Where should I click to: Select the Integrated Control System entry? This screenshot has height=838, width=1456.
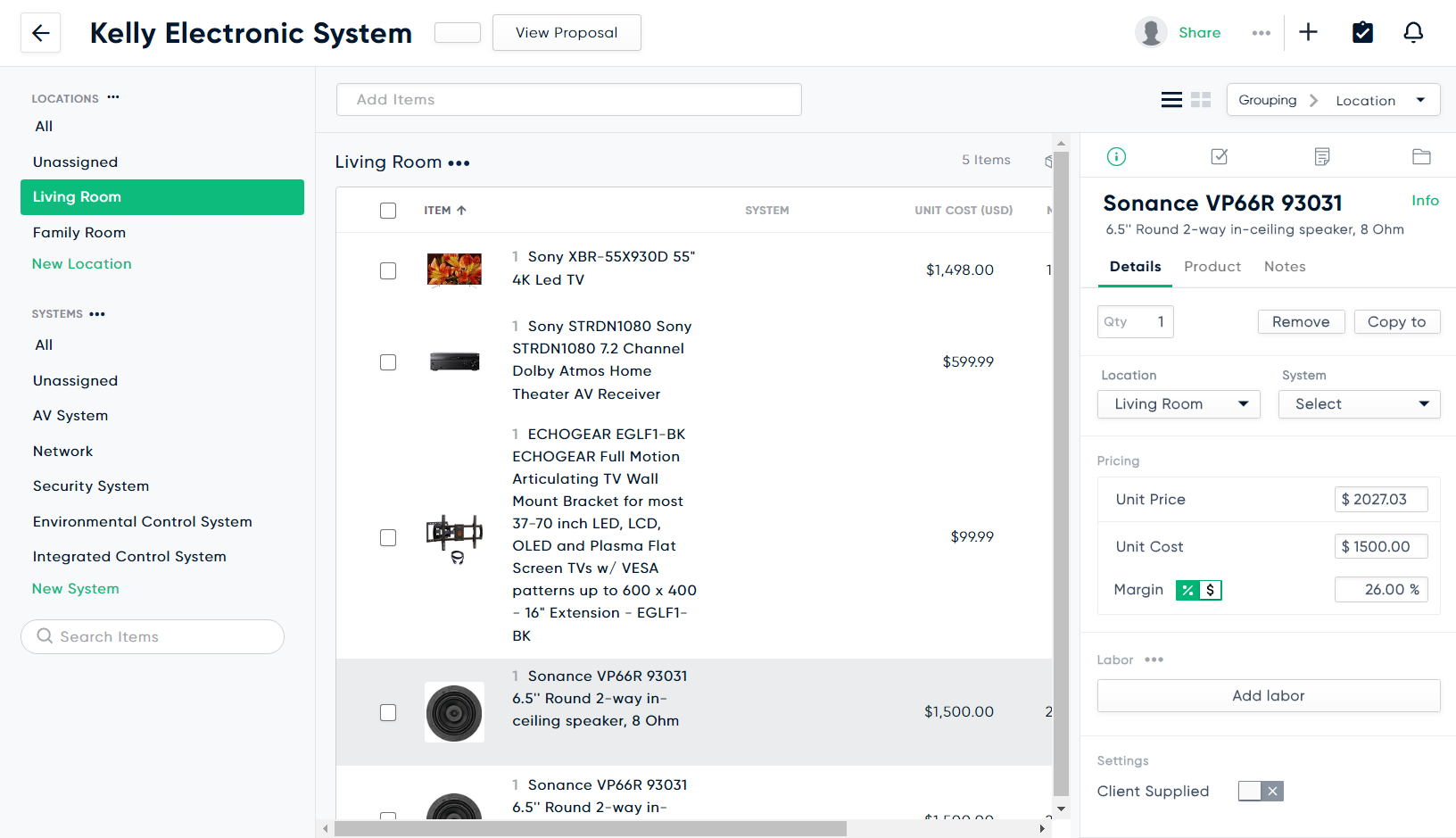coord(129,557)
